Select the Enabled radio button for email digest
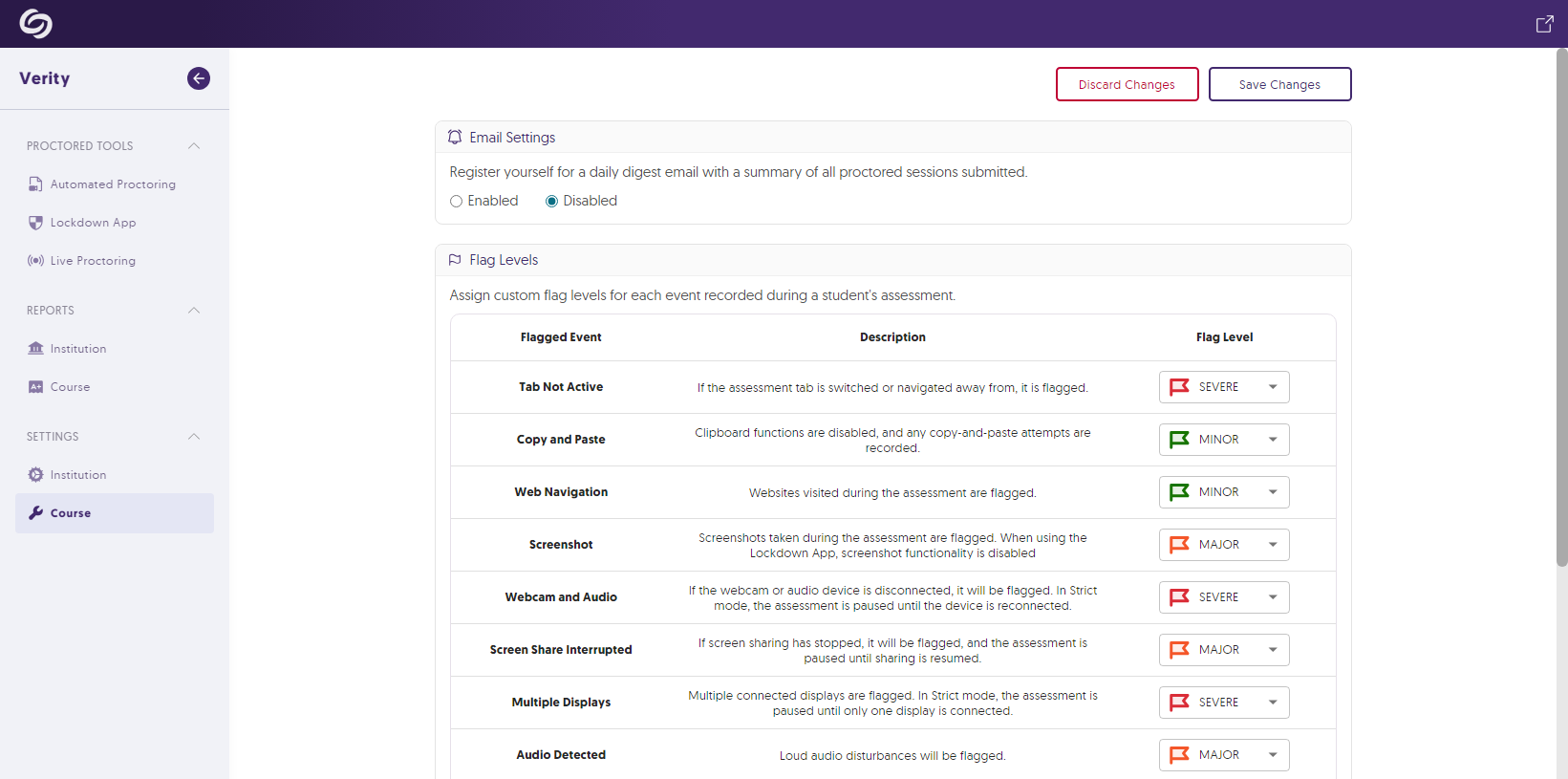Viewport: 1568px width, 779px height. [457, 201]
